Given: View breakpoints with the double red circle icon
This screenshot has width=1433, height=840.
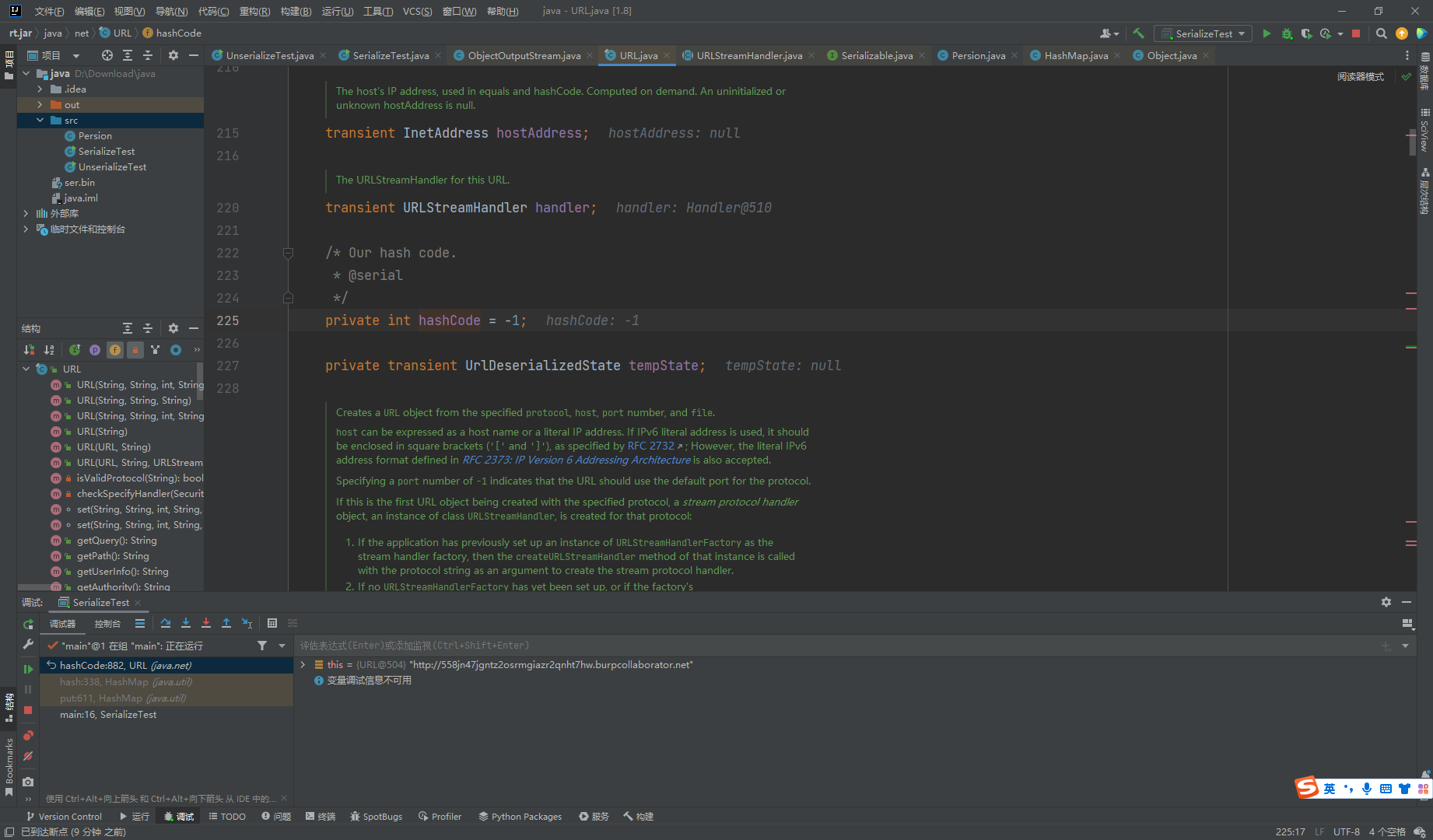Looking at the screenshot, I should [28, 736].
